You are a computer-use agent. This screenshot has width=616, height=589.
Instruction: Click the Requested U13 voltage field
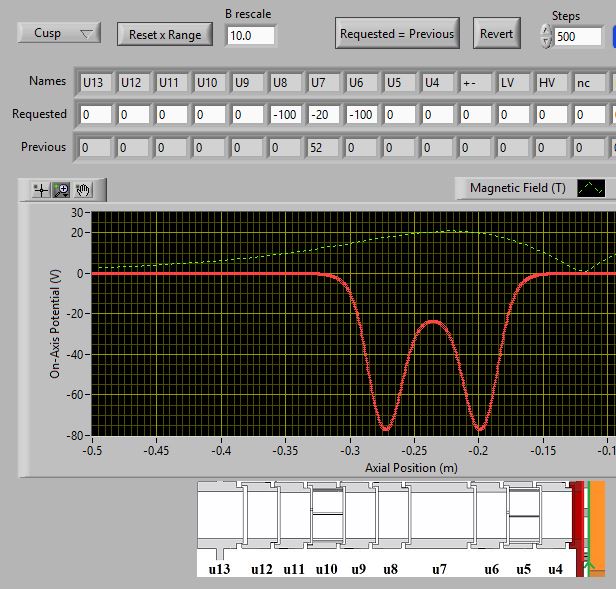[96, 115]
